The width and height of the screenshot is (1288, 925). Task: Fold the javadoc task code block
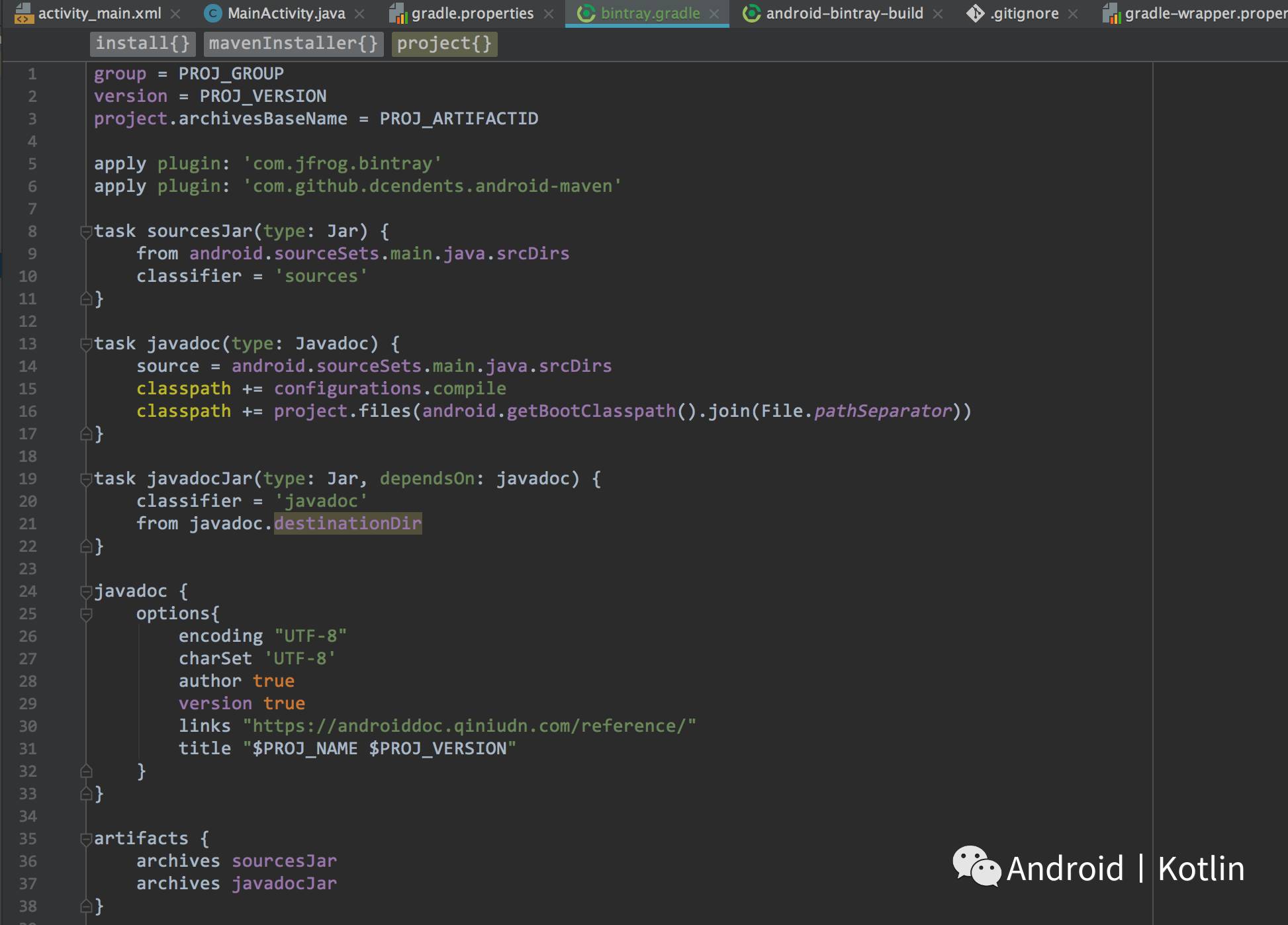(x=86, y=344)
